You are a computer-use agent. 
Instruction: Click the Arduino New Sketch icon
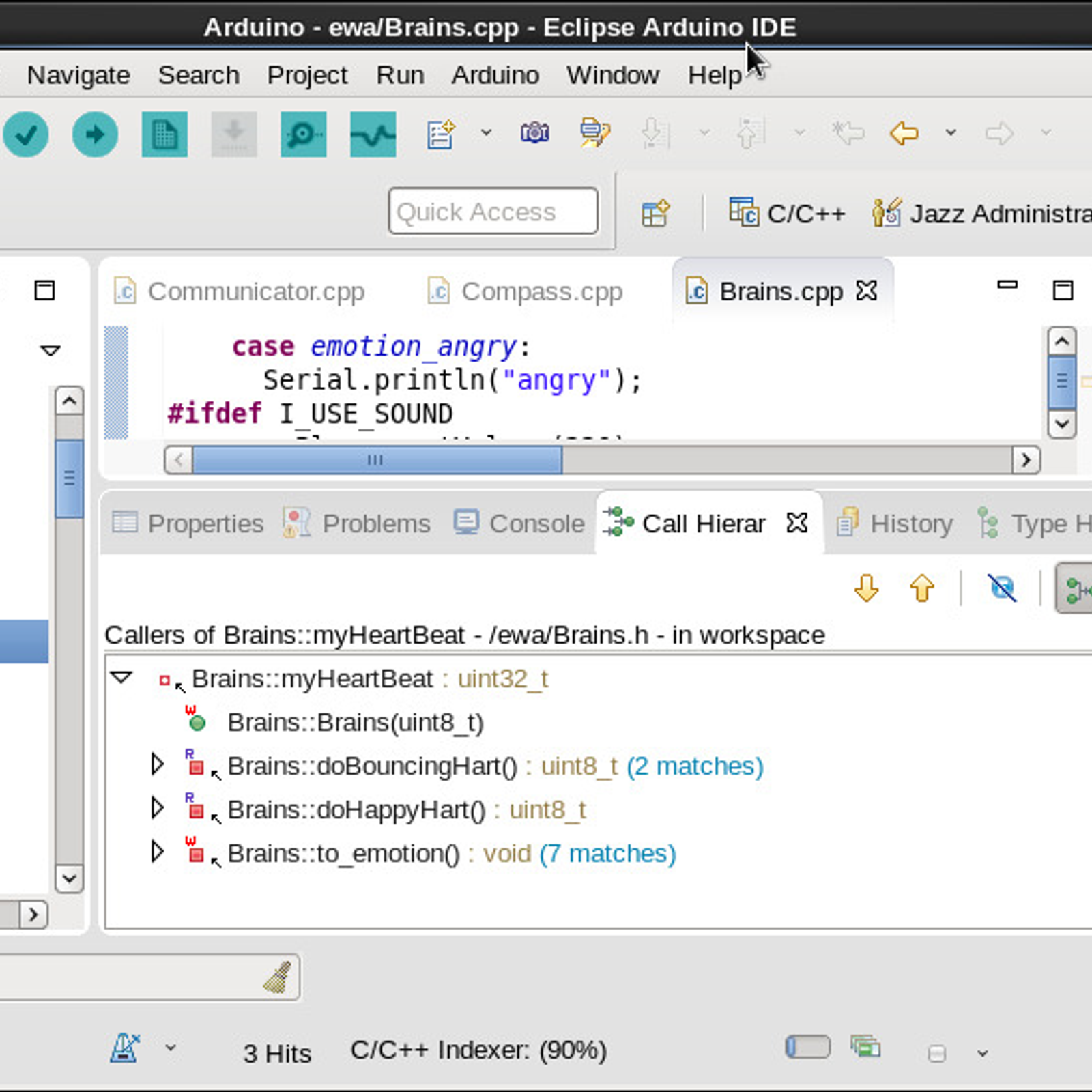(164, 134)
